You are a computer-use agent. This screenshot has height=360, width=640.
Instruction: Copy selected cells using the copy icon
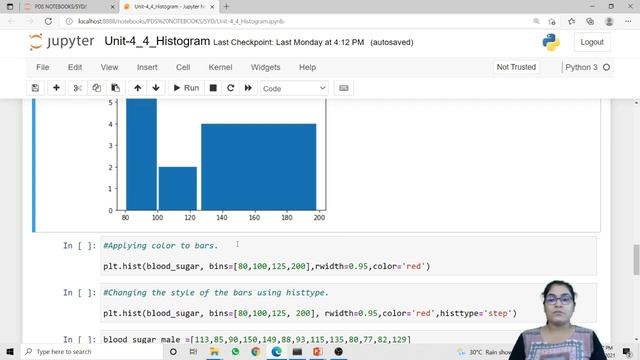[x=96, y=88]
